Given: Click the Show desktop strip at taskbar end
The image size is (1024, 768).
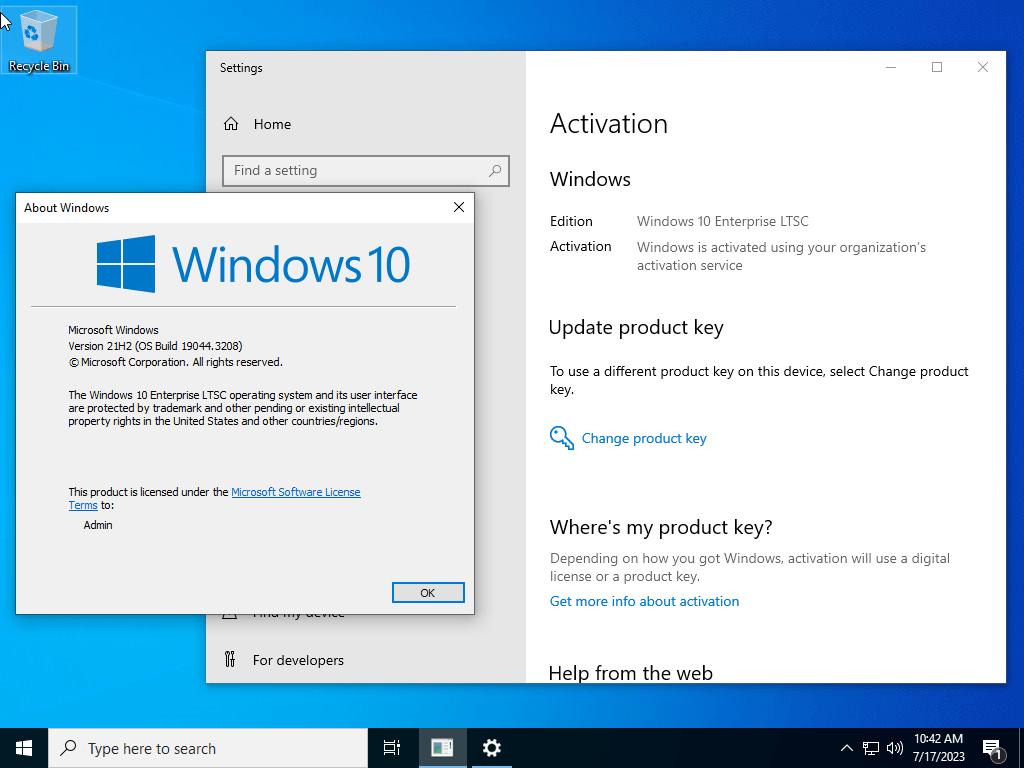Looking at the screenshot, I should coord(1021,748).
